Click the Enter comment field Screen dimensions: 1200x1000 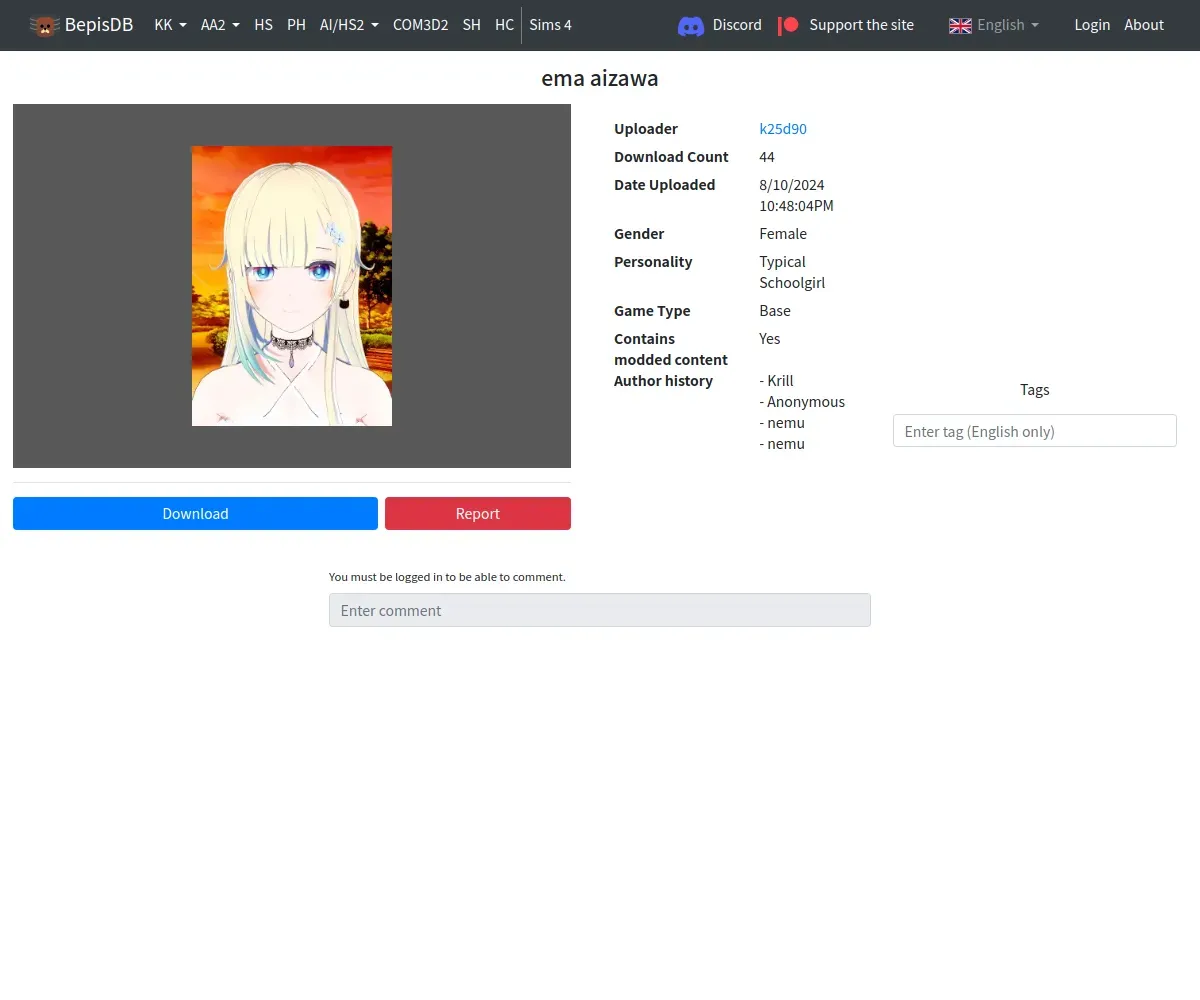[x=600, y=610]
